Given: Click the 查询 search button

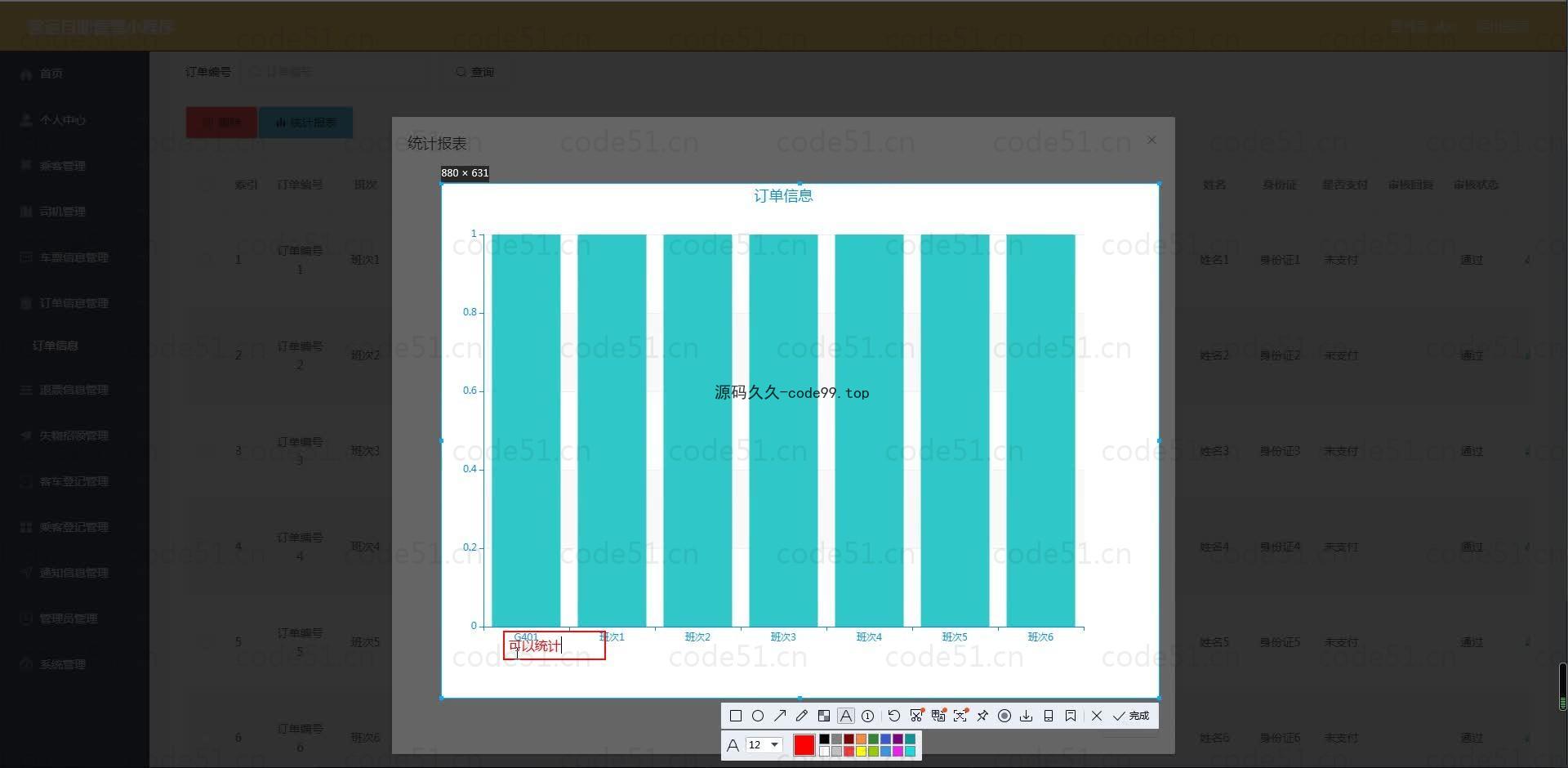Looking at the screenshot, I should [474, 72].
